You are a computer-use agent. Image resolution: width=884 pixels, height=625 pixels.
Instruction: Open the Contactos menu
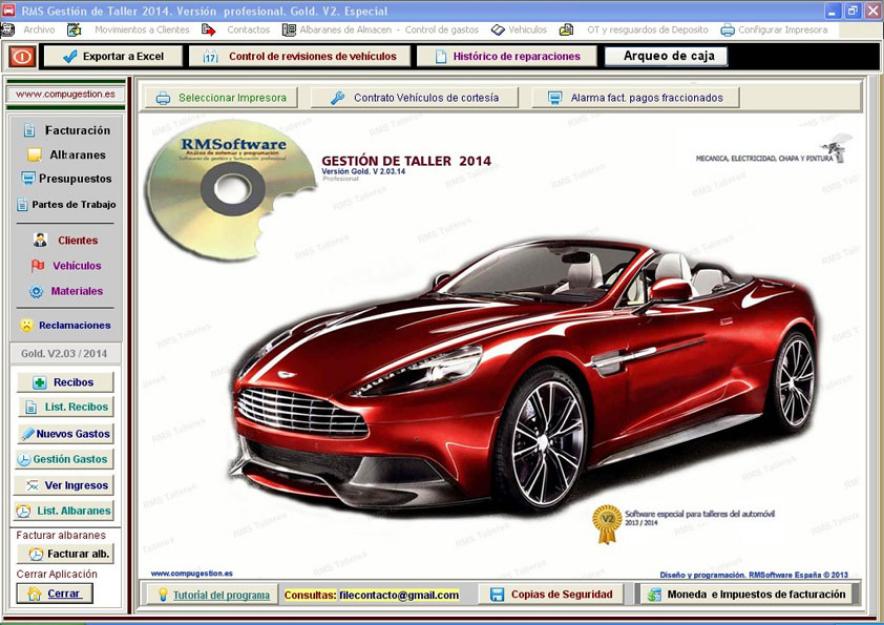point(248,30)
